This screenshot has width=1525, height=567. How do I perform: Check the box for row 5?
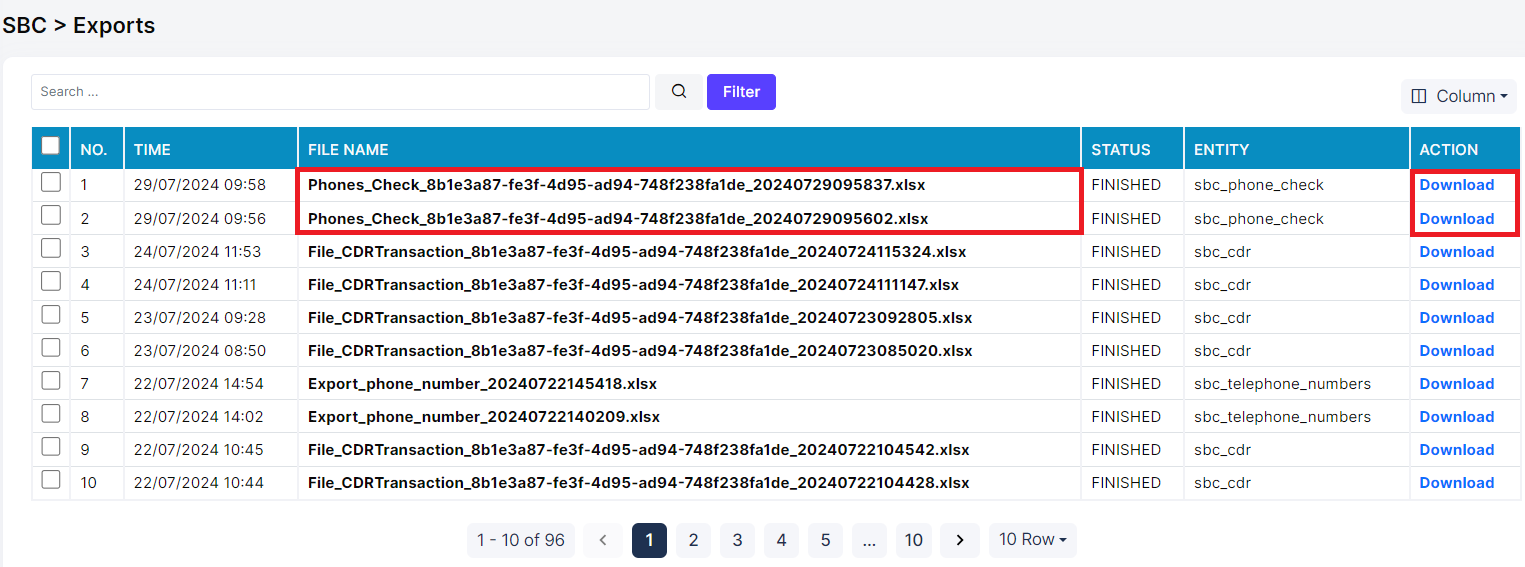click(50, 315)
